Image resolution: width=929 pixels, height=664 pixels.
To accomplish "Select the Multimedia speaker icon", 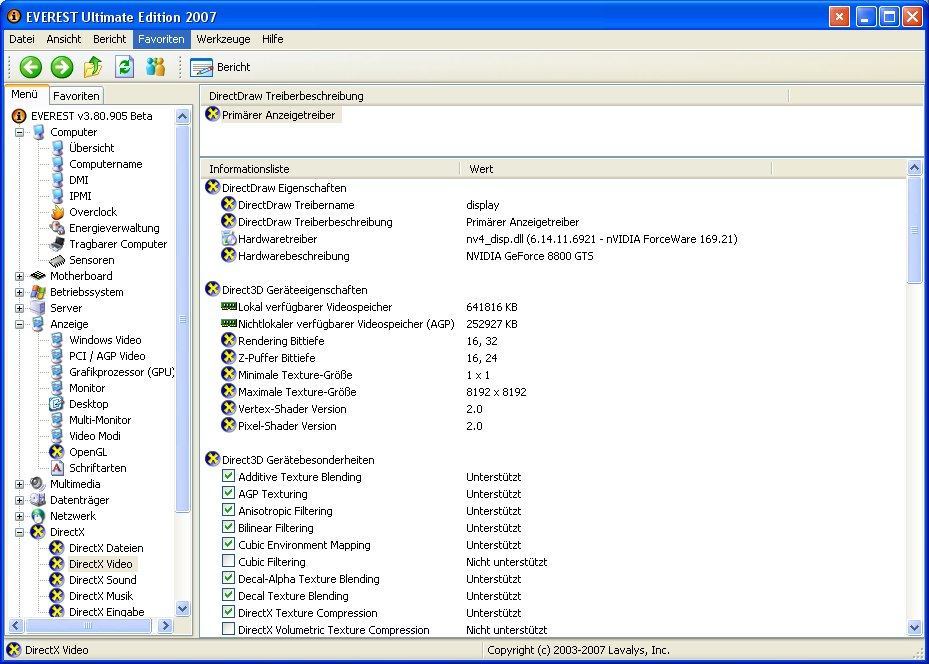I will (x=39, y=484).
